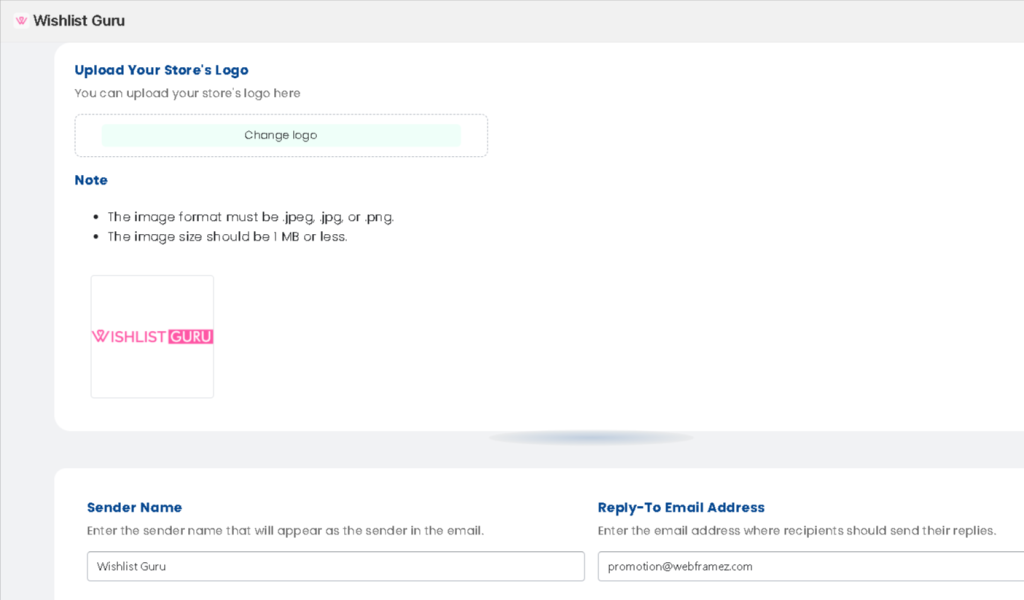Click the reply-to email helper description text

796,531
